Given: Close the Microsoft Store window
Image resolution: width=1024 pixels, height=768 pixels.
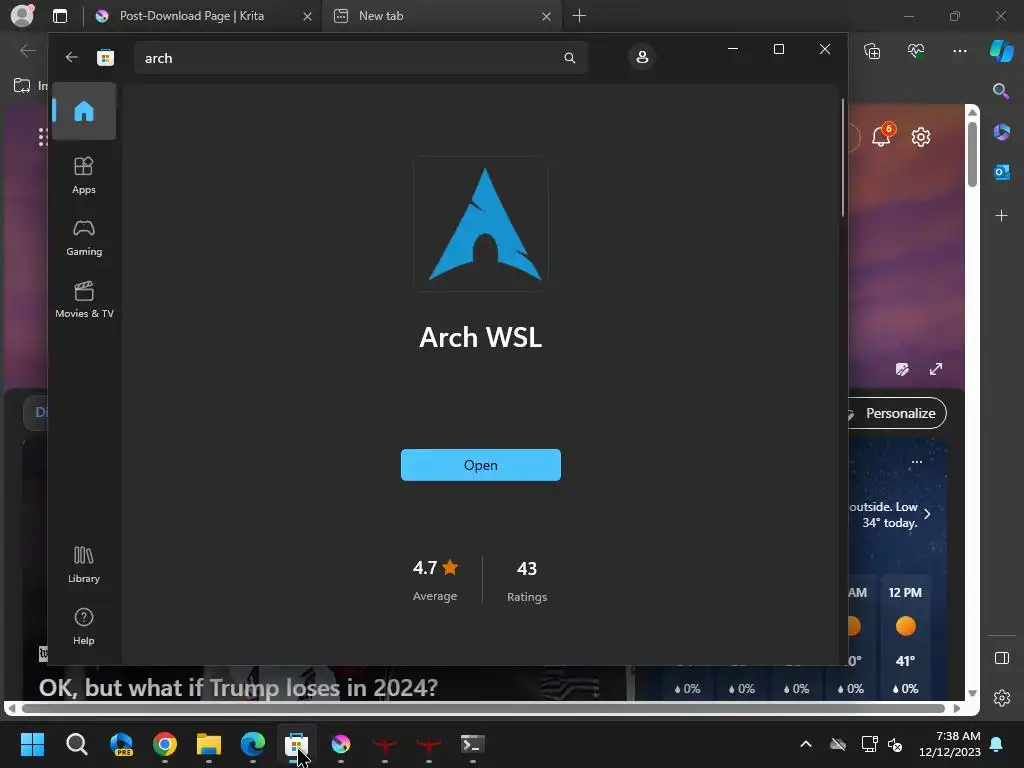Looking at the screenshot, I should 825,49.
